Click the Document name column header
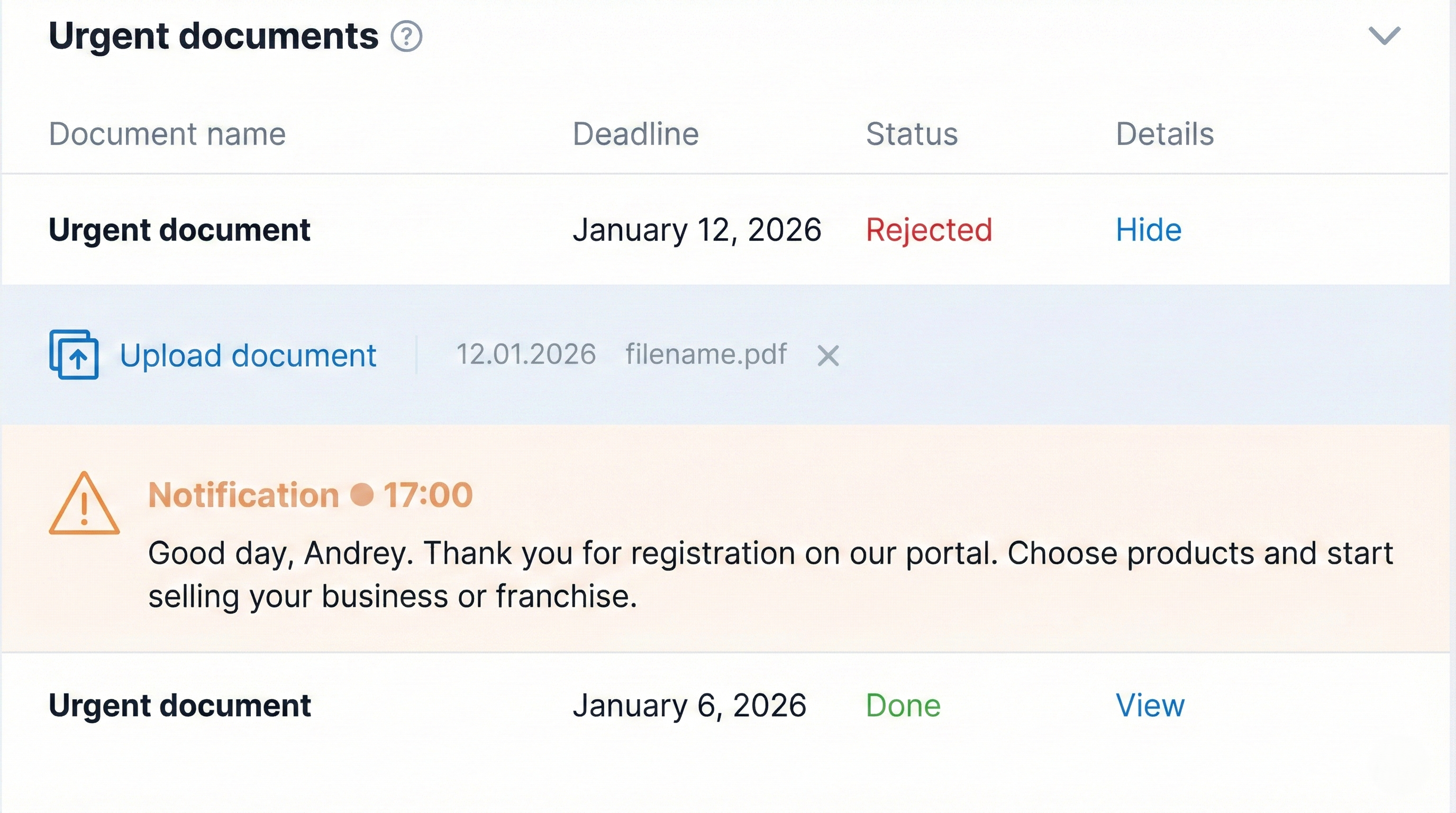Viewport: 1456px width, 813px height. pyautogui.click(x=167, y=134)
